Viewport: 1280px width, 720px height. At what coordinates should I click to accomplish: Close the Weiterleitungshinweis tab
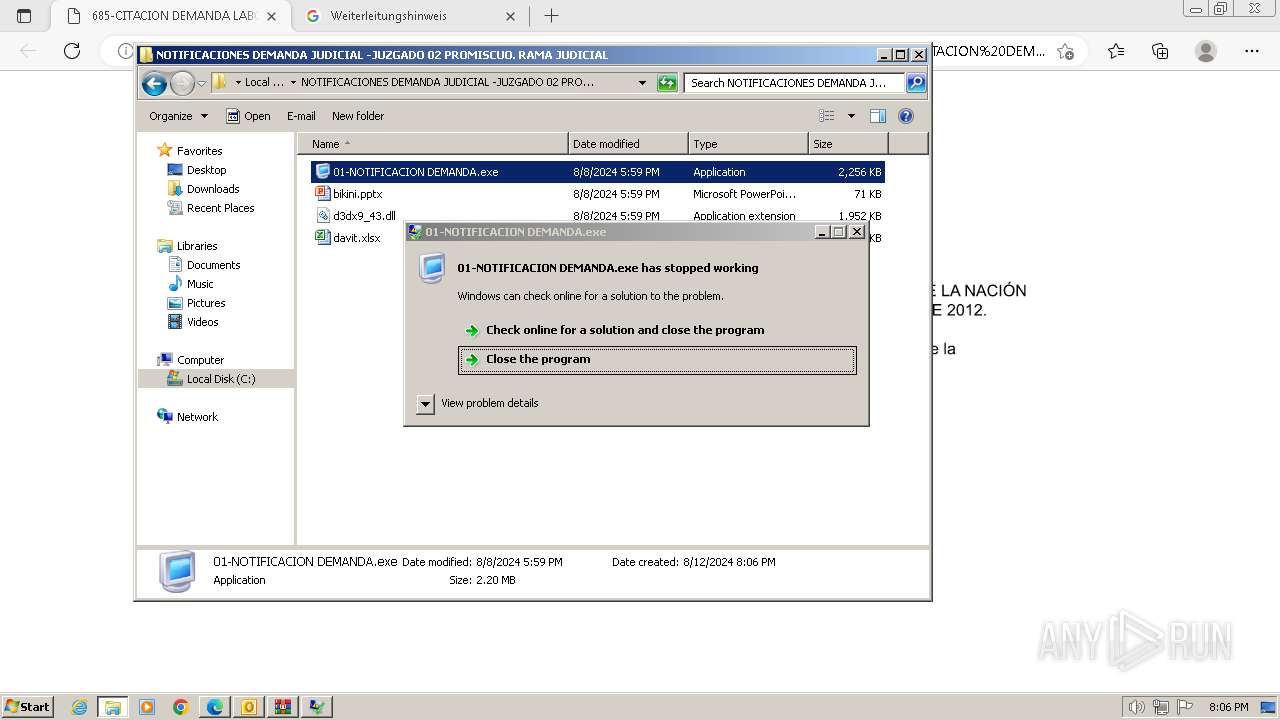tap(510, 16)
